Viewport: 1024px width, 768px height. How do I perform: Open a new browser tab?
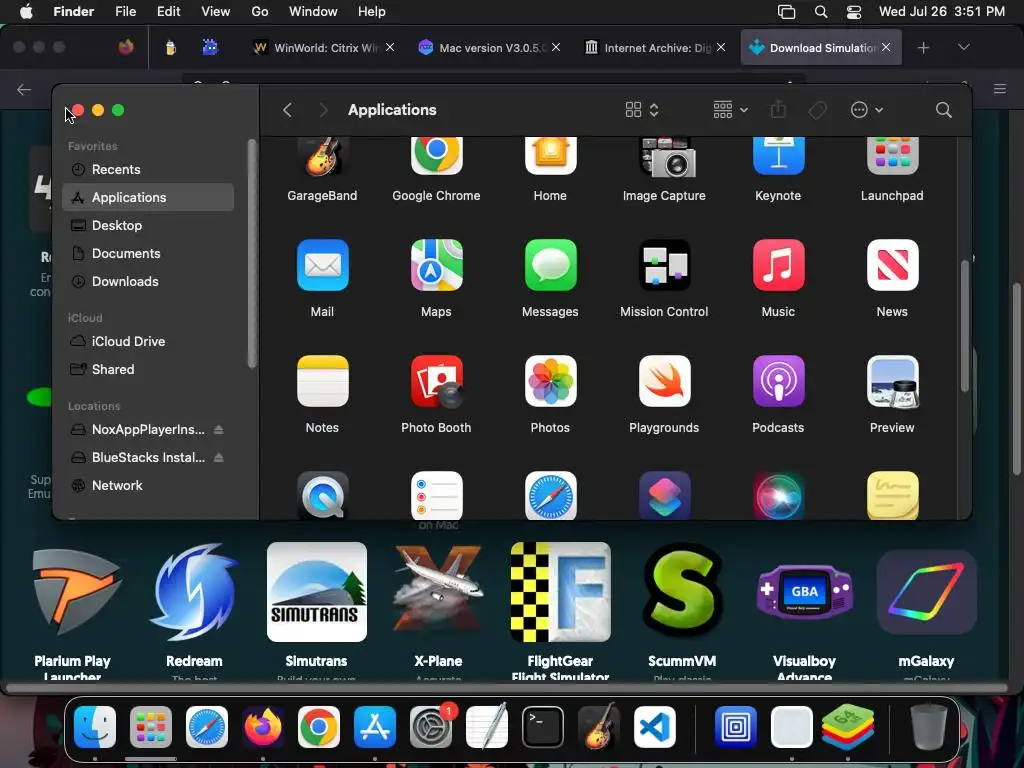[x=923, y=48]
